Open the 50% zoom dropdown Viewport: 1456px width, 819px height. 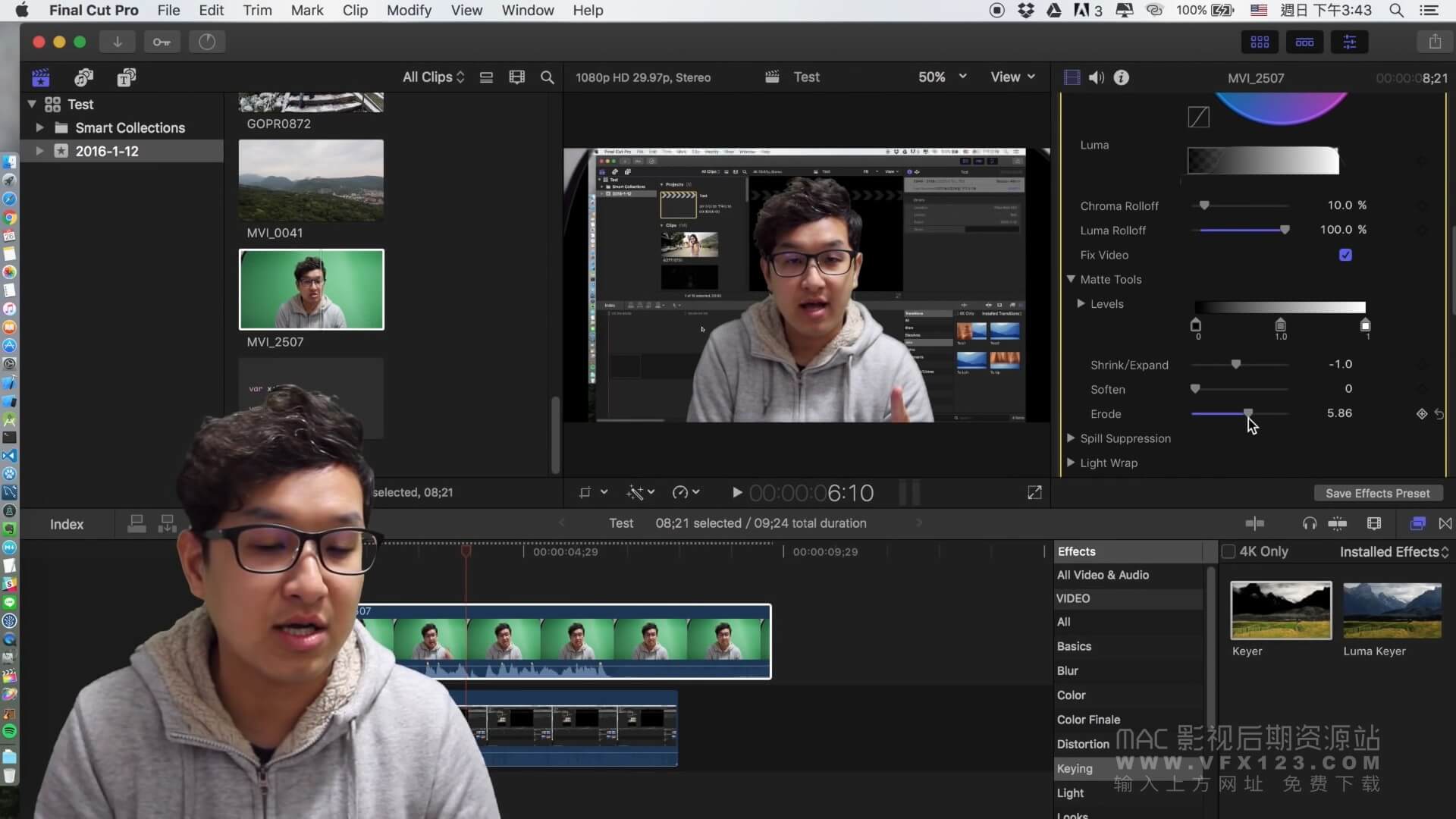click(943, 77)
